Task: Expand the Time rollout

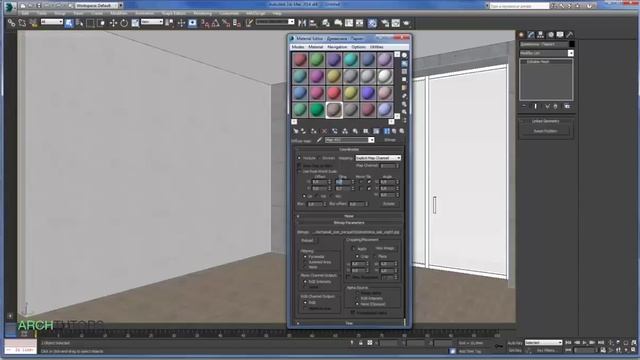Action: click(349, 323)
